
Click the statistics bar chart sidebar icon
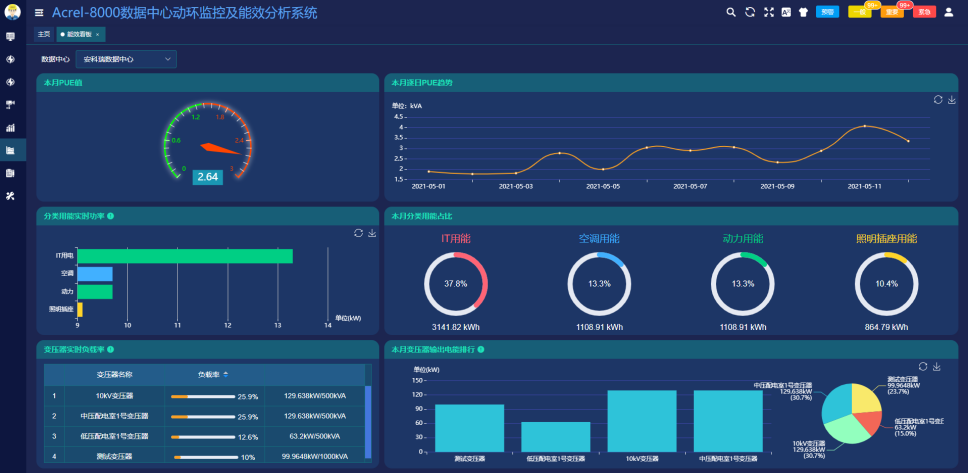11,127
